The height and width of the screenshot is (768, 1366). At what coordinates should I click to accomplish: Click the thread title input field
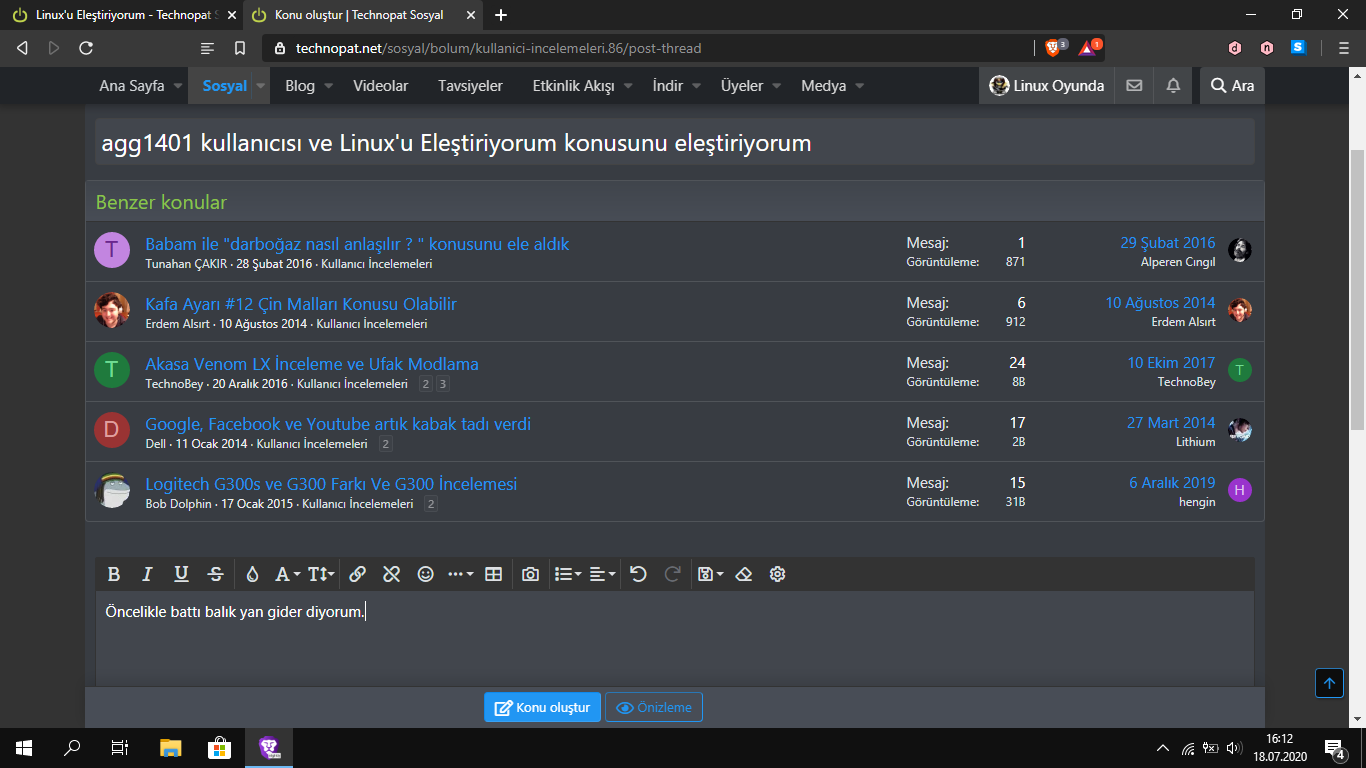coord(674,143)
